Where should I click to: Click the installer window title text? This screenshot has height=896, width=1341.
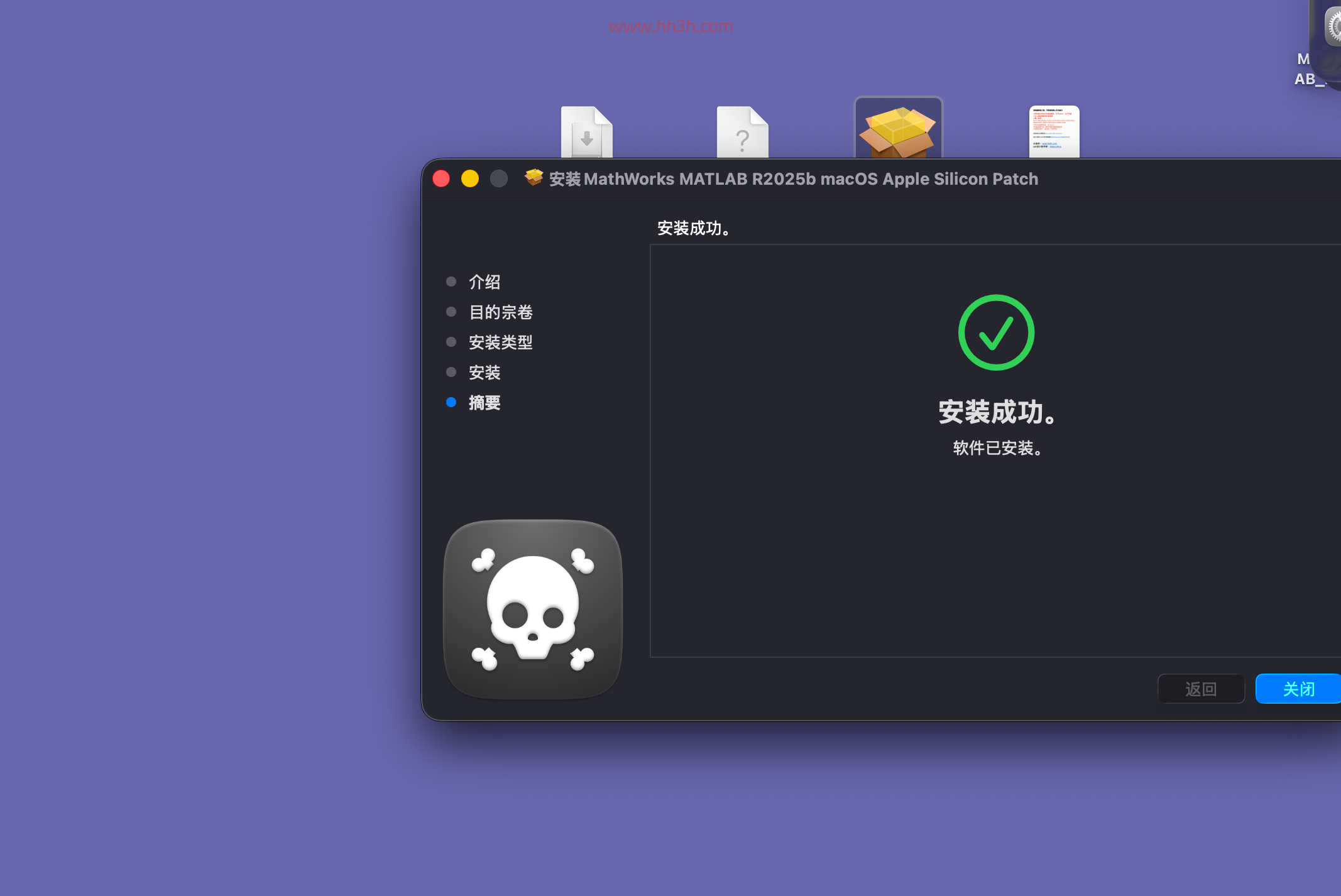coord(794,179)
